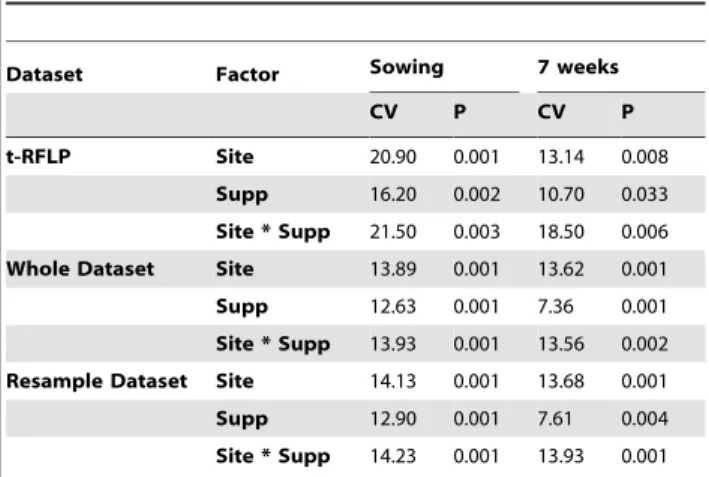Click the 7 weeks CV value 7.61
The height and width of the screenshot is (477, 709).
(555, 419)
